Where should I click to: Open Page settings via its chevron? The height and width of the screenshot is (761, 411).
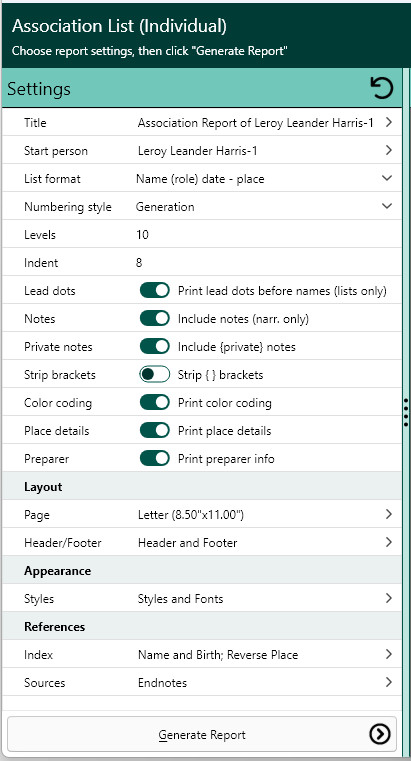click(388, 514)
